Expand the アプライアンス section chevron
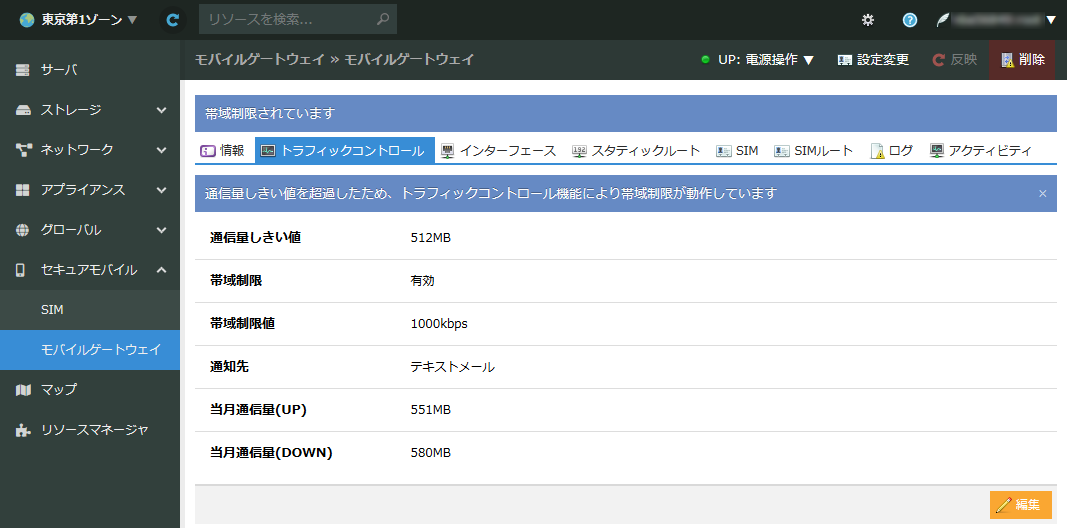 pos(161,190)
